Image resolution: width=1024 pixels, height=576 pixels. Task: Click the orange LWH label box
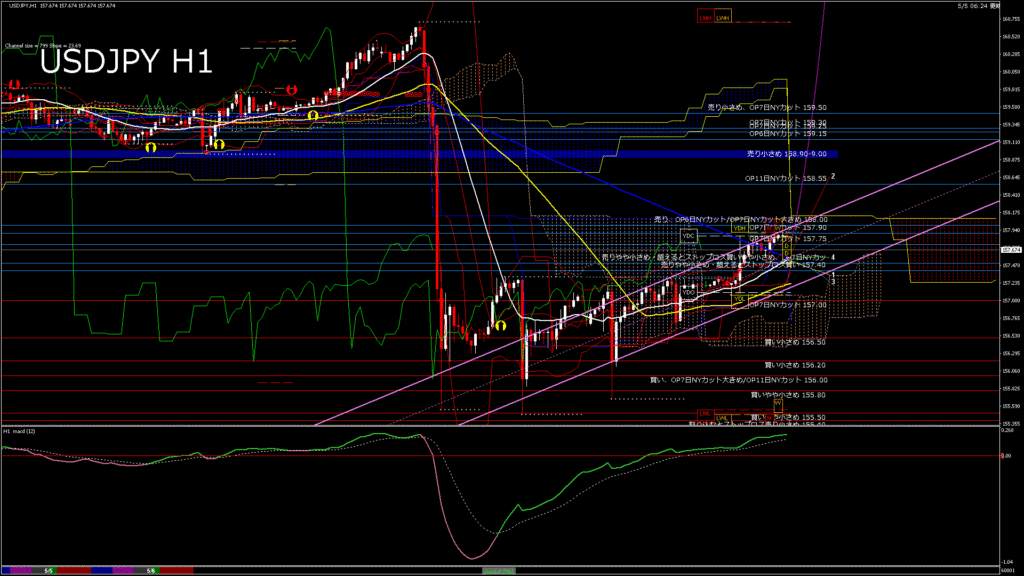point(722,18)
